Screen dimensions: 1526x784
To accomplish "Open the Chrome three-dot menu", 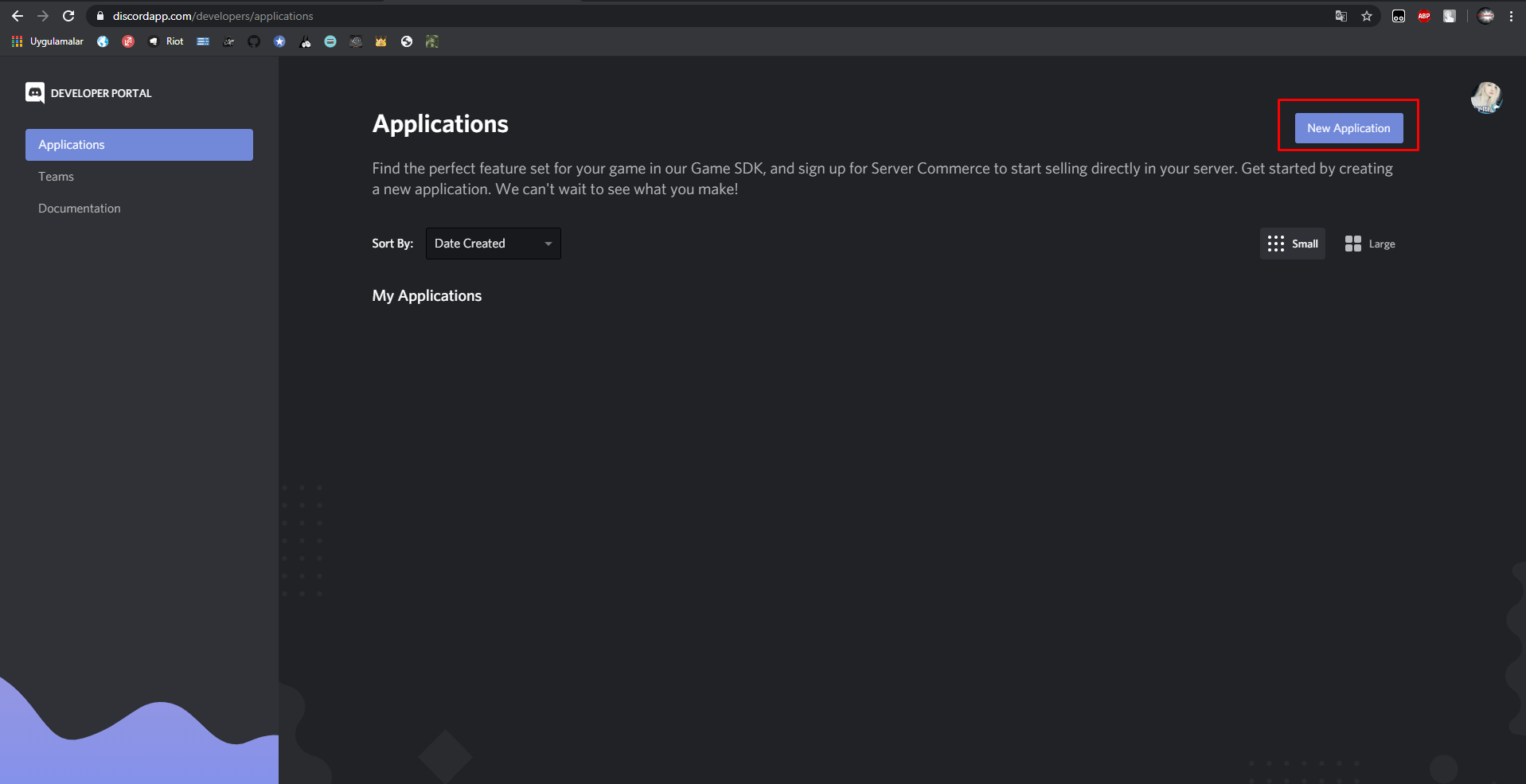I will pos(1511,16).
